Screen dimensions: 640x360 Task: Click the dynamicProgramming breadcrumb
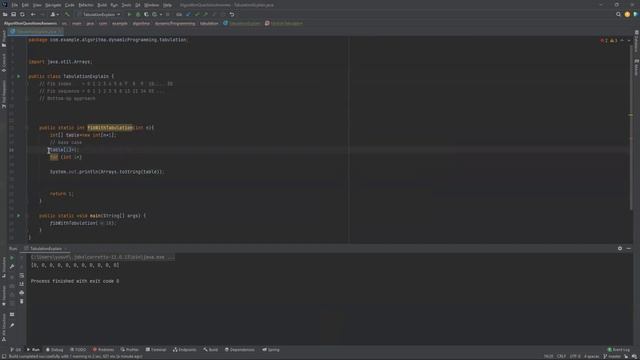click(175, 23)
